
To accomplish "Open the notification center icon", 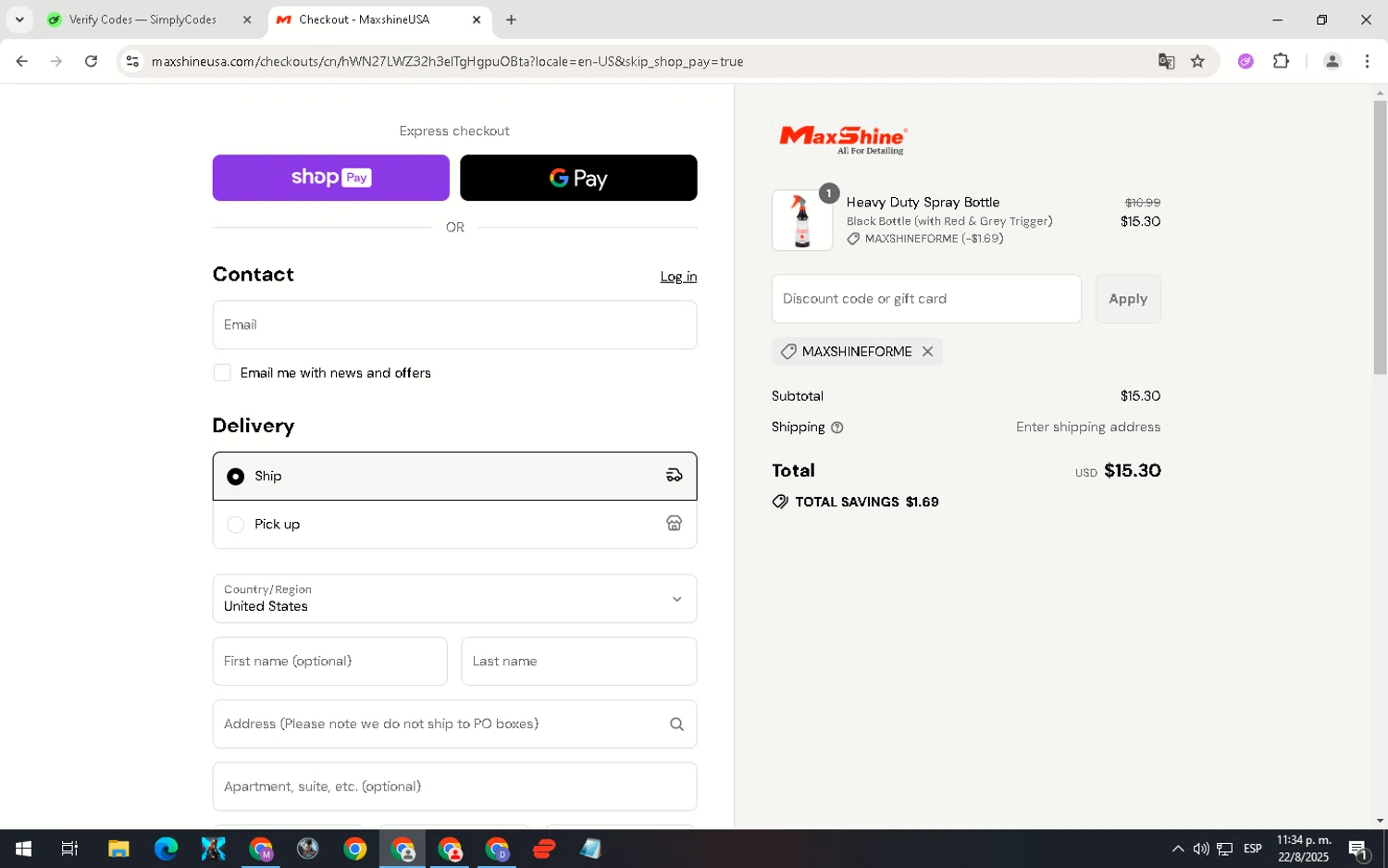I will coord(1358,849).
